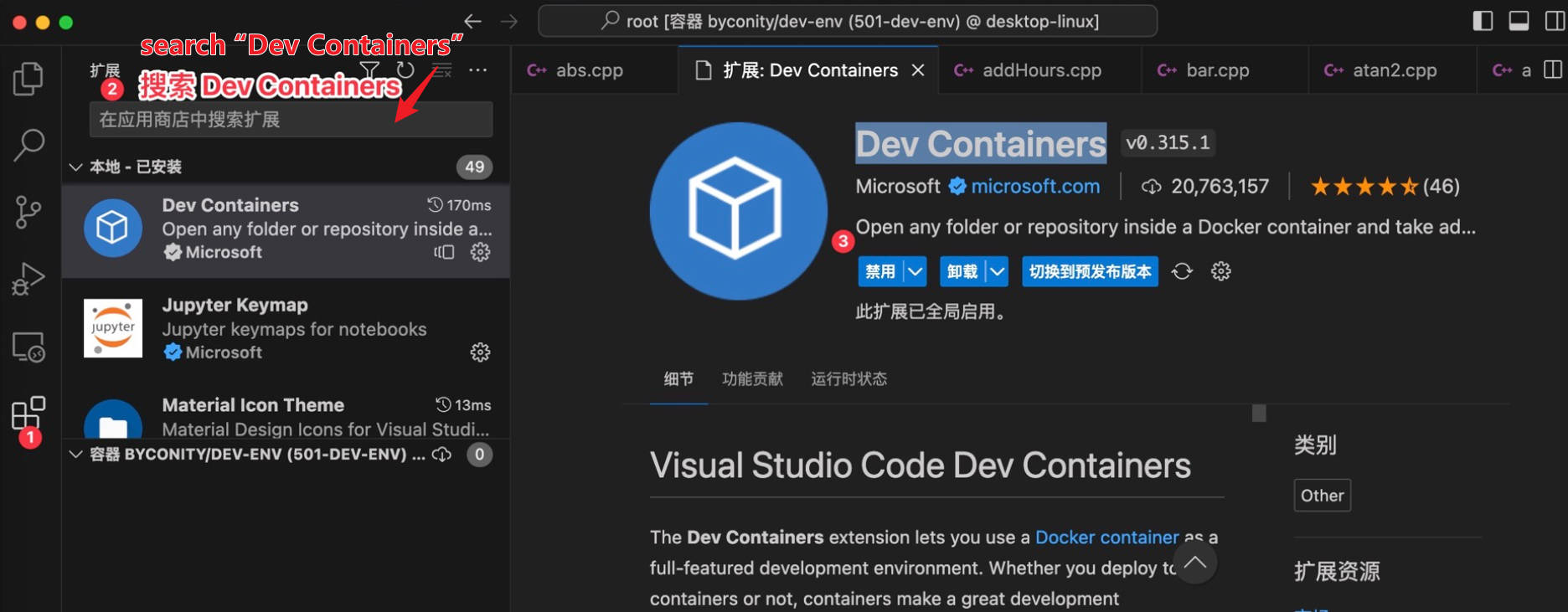1568x612 pixels.
Task: Open Remote Explorer view
Action: [x=28, y=347]
